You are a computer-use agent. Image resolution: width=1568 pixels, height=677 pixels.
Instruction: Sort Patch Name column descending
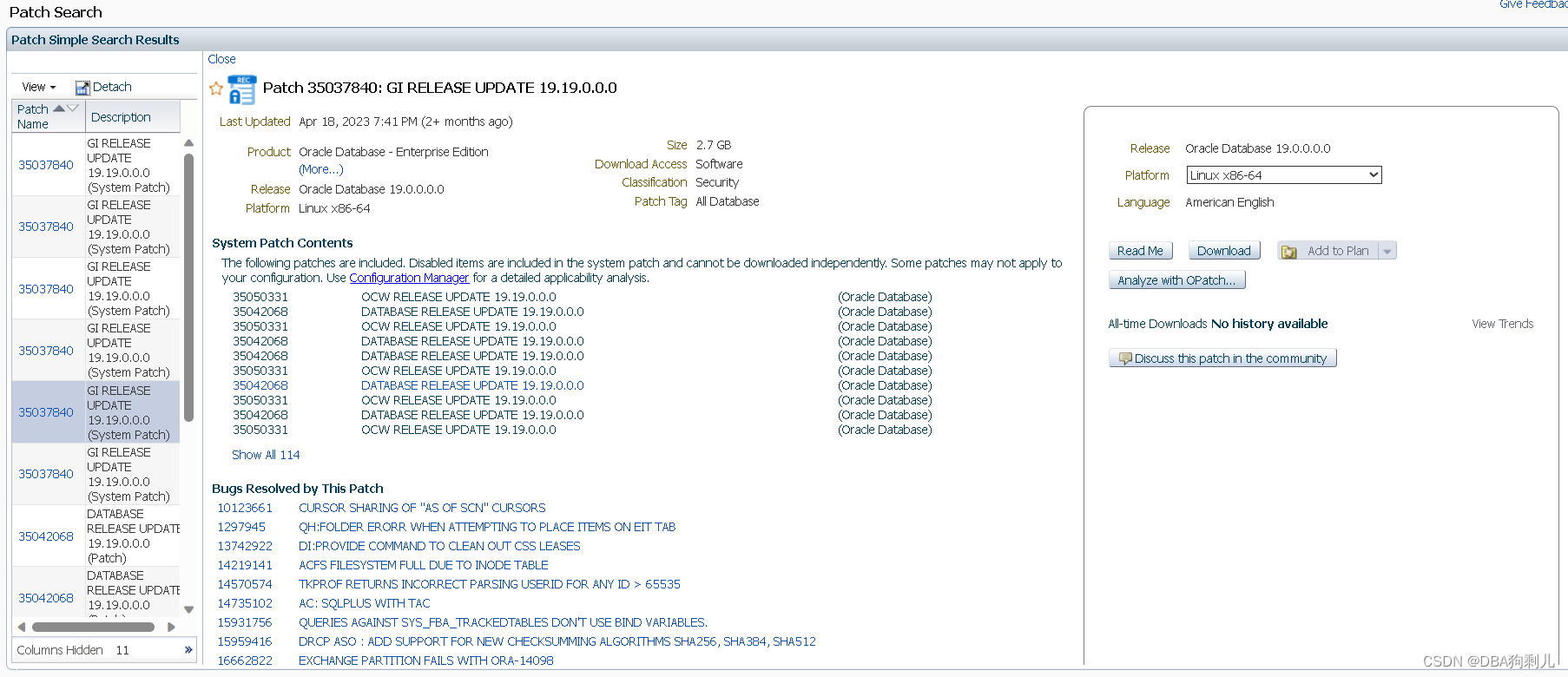[73, 108]
